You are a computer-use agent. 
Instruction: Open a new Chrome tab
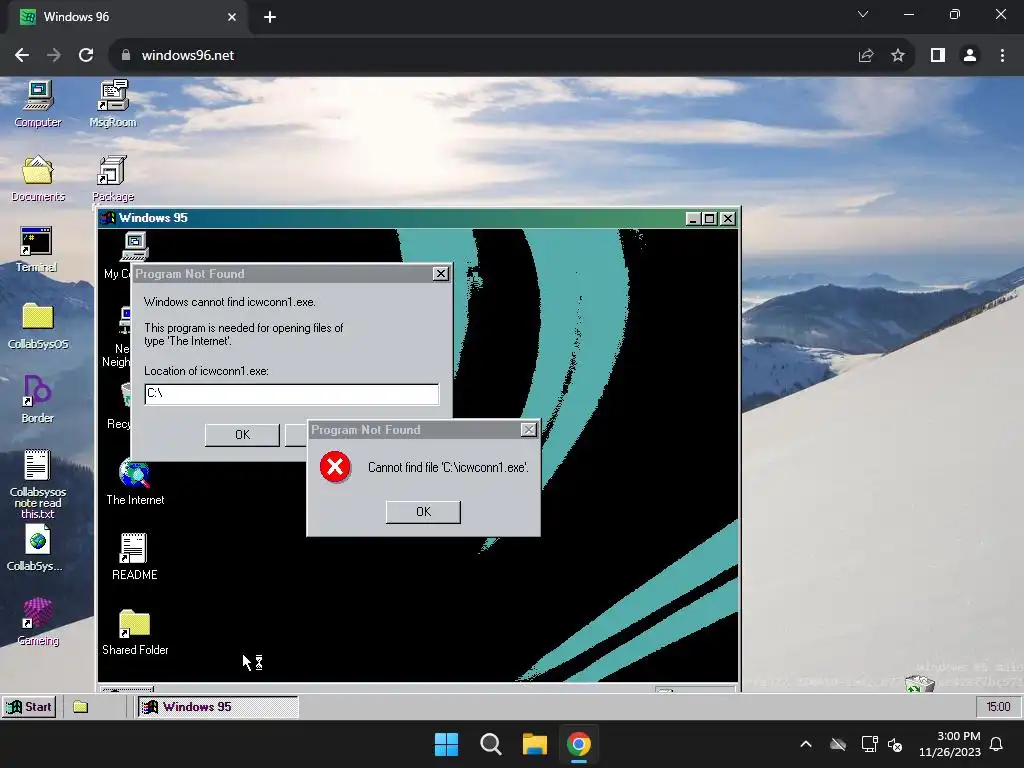[270, 18]
